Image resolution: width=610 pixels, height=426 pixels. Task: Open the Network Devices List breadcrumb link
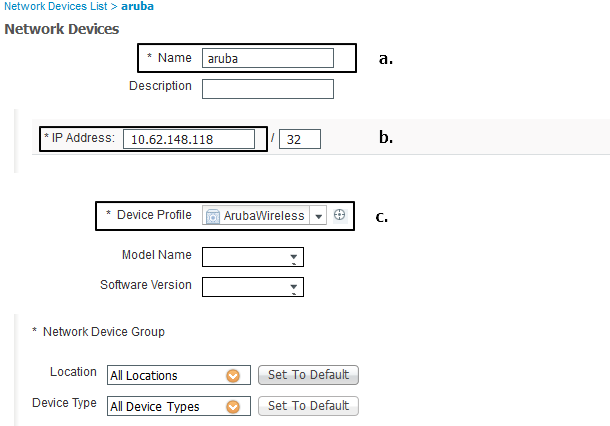[56, 6]
